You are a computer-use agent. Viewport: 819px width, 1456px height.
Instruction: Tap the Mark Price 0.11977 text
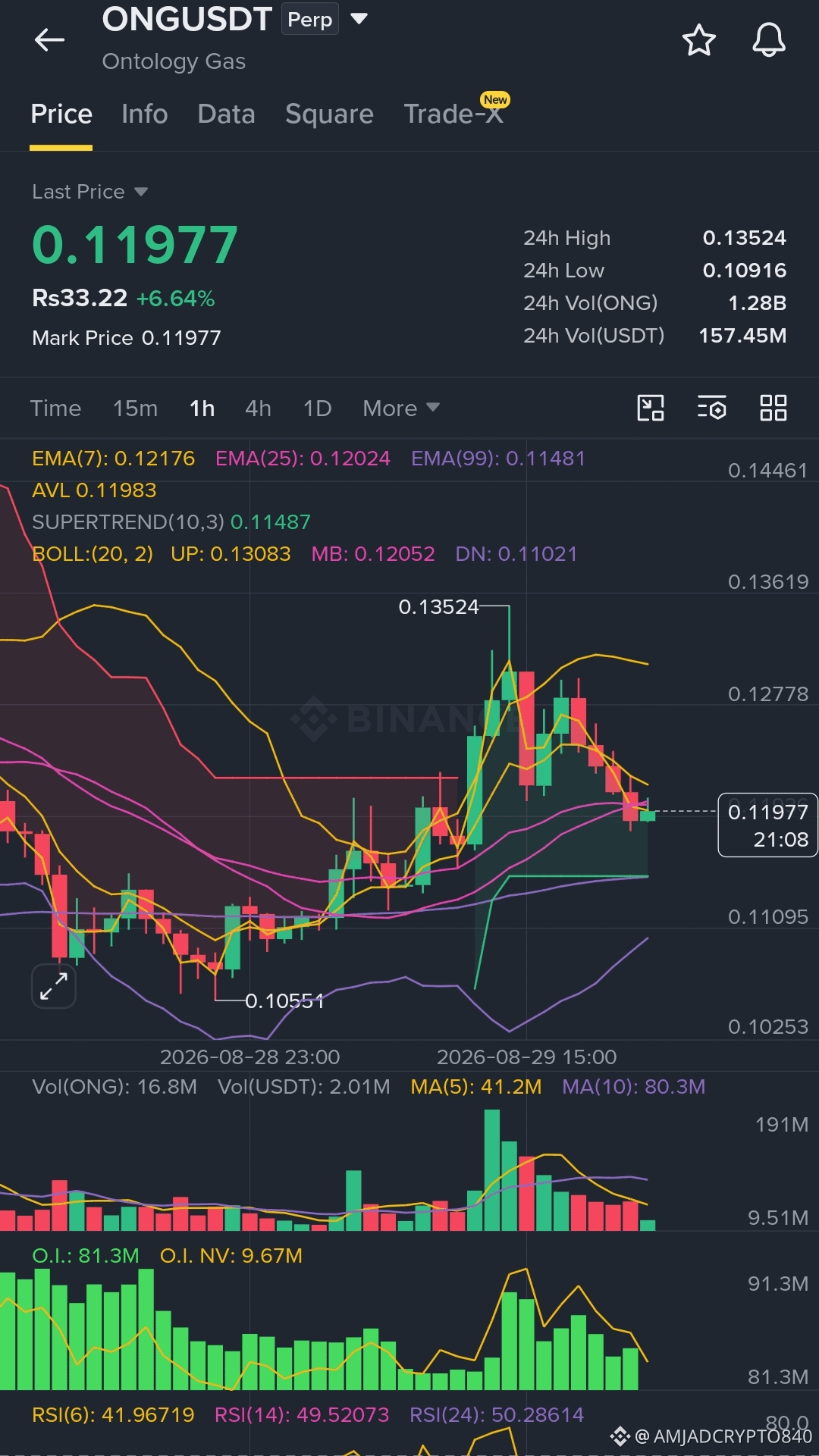point(127,338)
